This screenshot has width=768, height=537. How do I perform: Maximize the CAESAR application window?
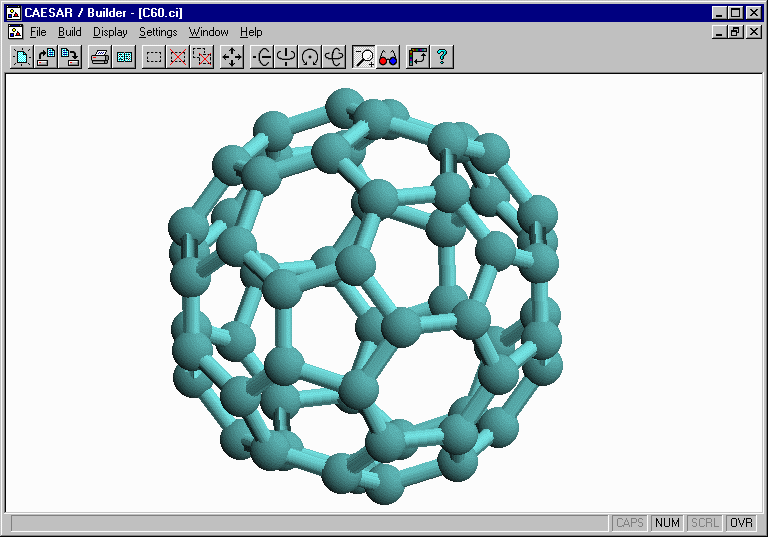tap(735, 13)
